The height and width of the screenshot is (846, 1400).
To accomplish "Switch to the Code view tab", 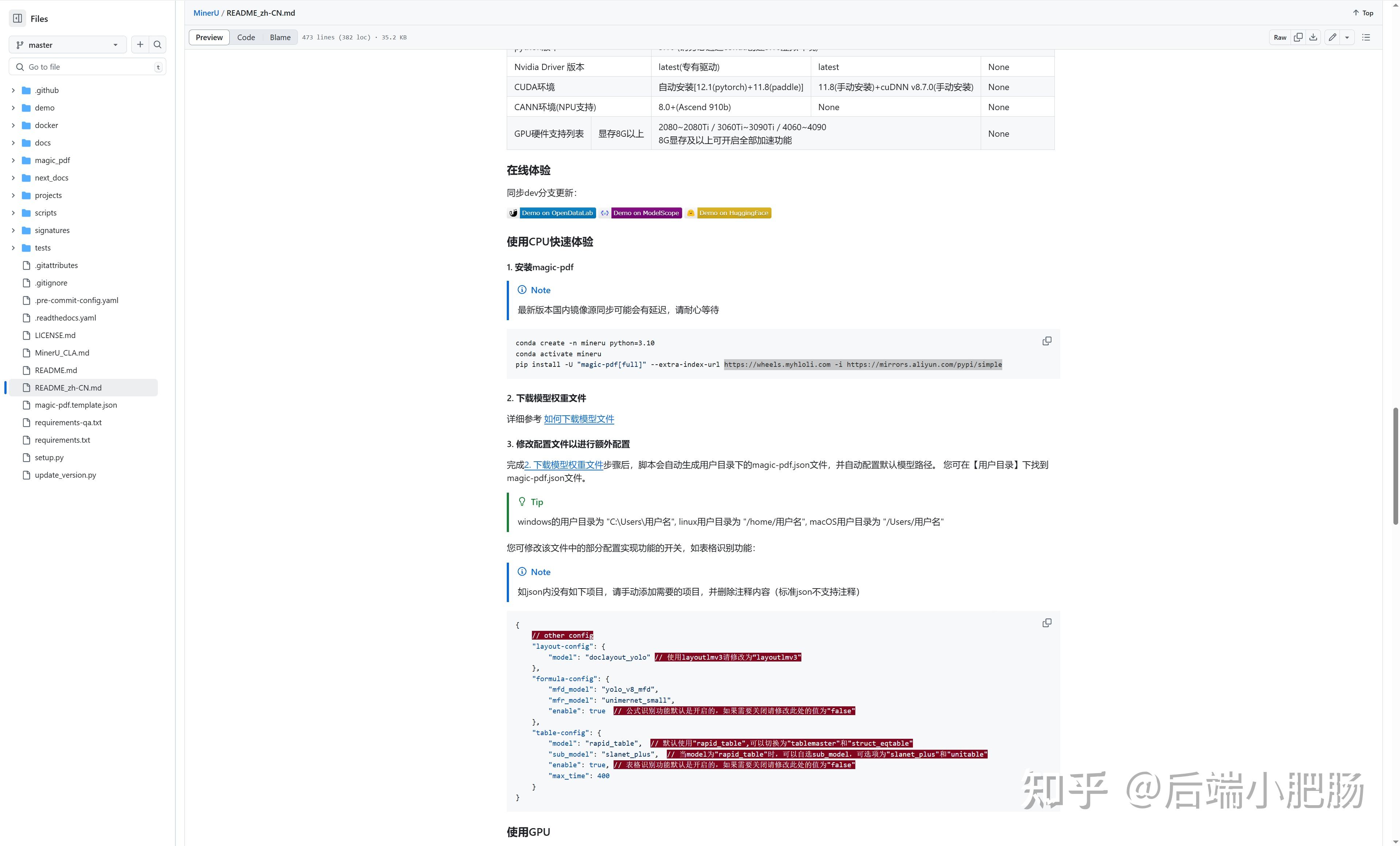I will [x=246, y=37].
